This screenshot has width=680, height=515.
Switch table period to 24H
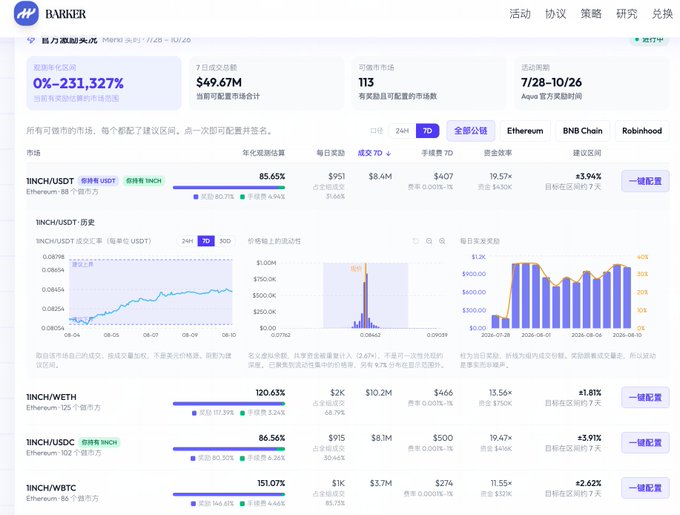(402, 130)
